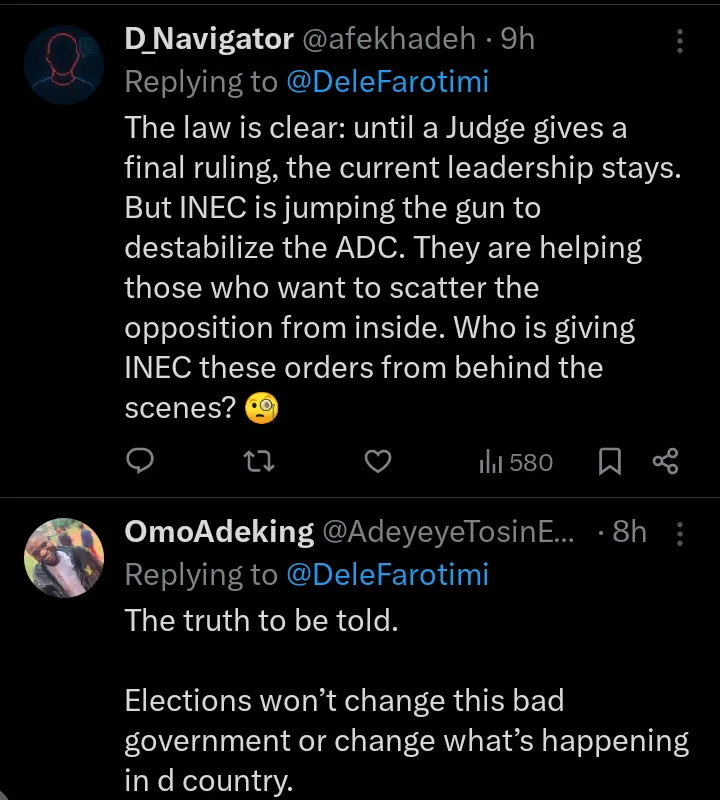Click the 9h timestamp

pos(518,39)
